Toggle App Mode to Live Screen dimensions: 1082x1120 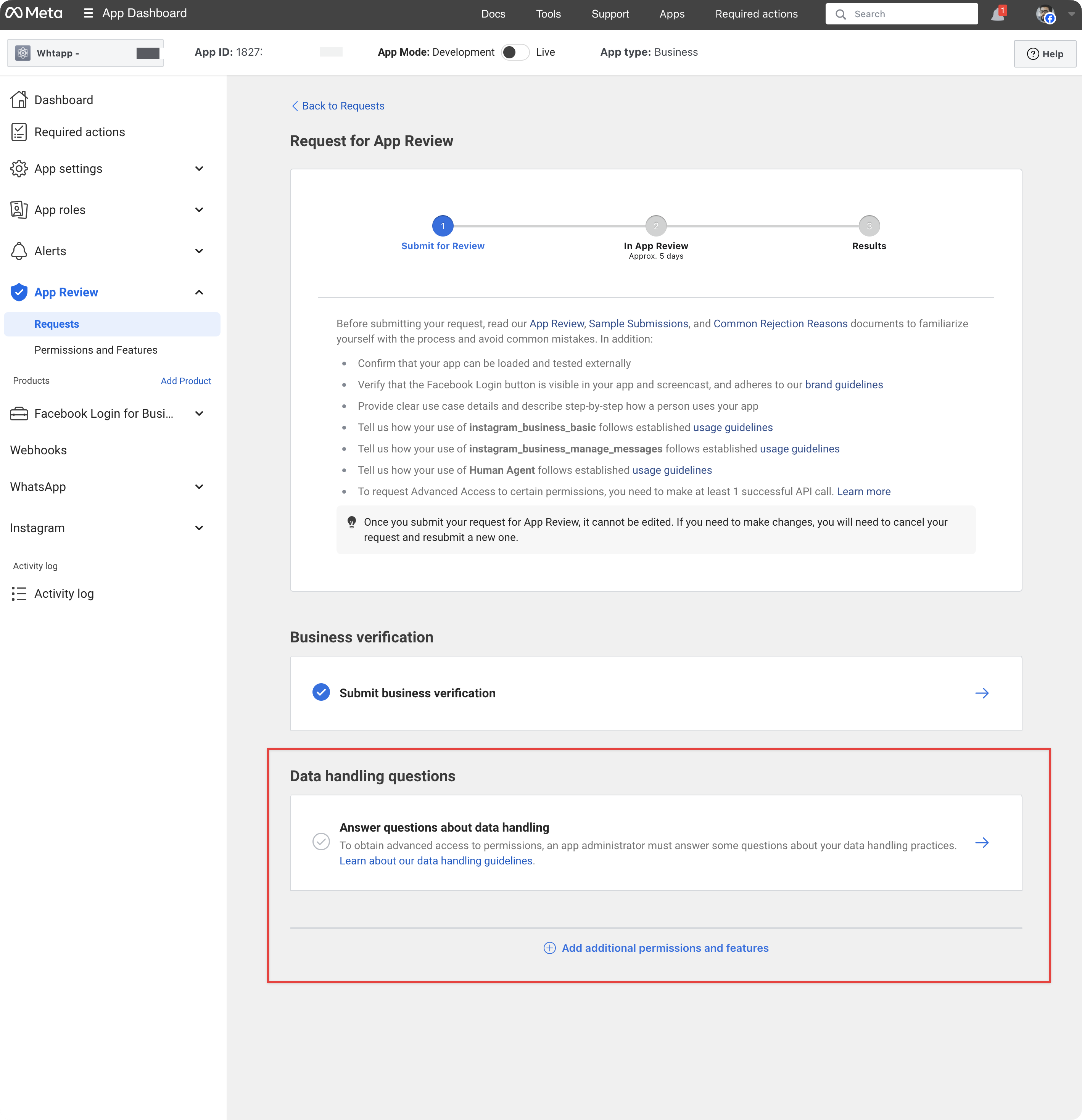[x=515, y=52]
